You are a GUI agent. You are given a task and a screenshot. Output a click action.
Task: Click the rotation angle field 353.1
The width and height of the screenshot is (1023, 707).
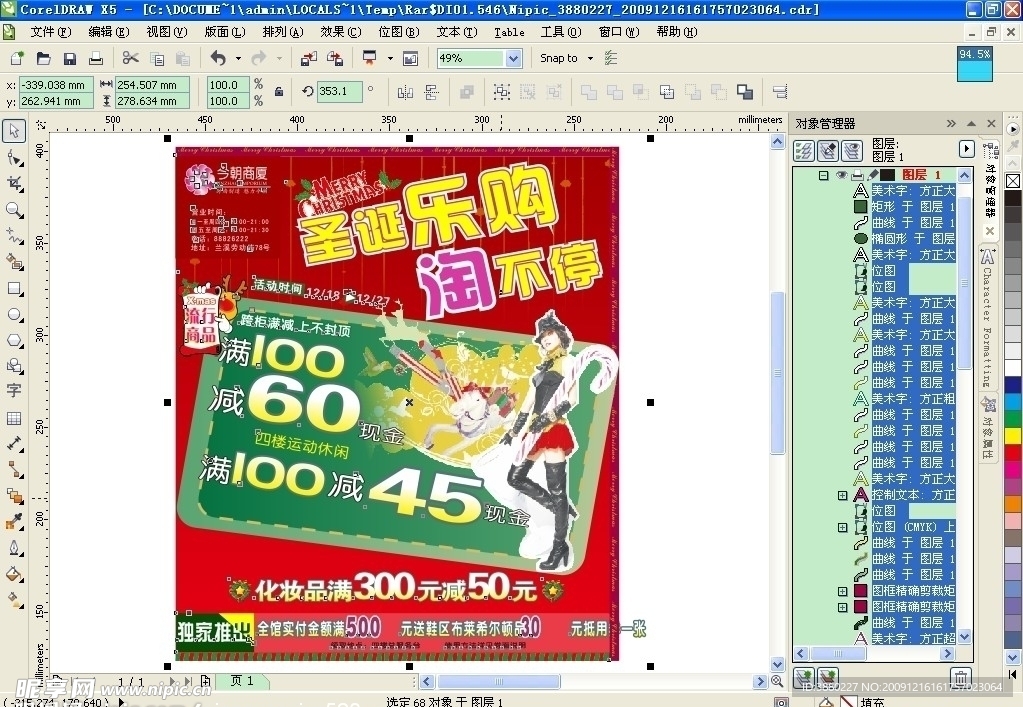pyautogui.click(x=339, y=91)
